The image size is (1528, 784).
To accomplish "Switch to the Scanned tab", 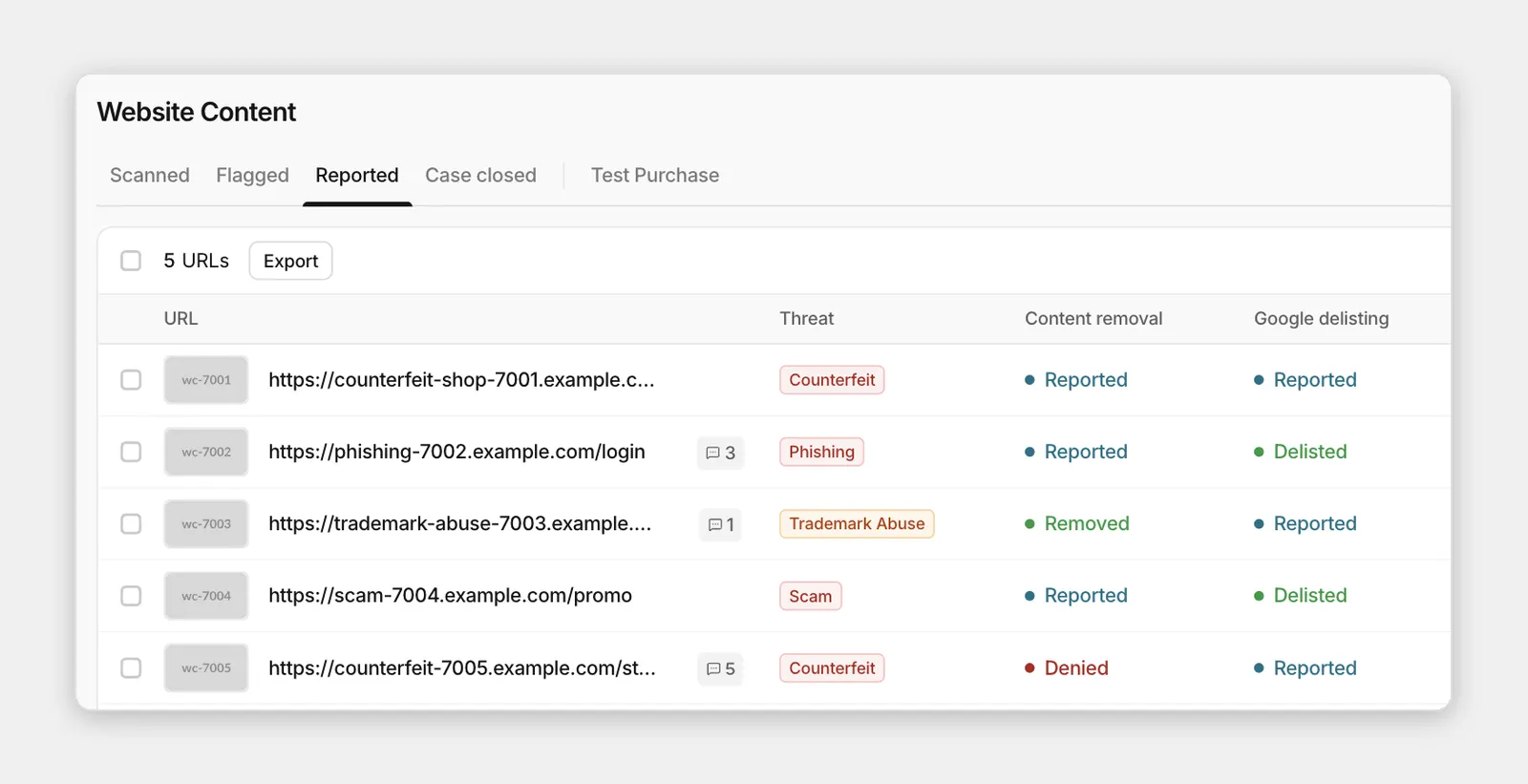I will point(150,175).
